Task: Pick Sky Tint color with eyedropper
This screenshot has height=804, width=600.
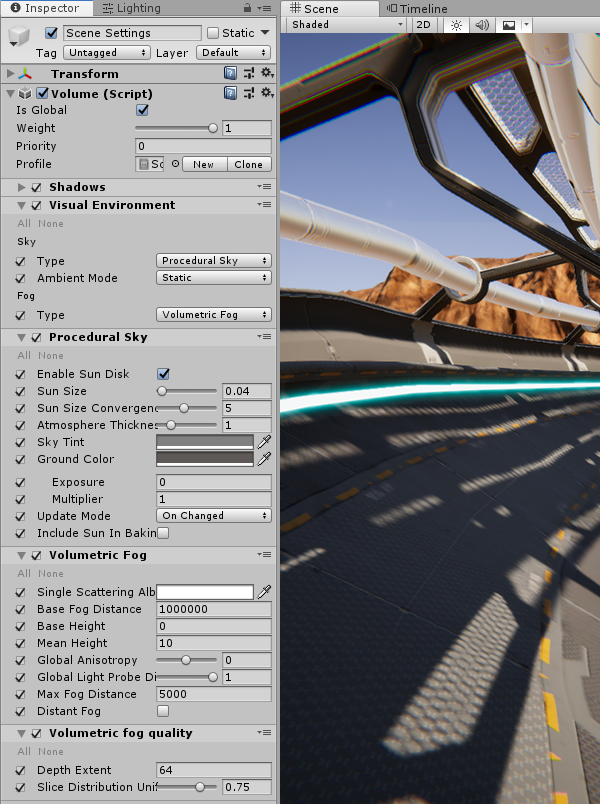Action: [264, 442]
